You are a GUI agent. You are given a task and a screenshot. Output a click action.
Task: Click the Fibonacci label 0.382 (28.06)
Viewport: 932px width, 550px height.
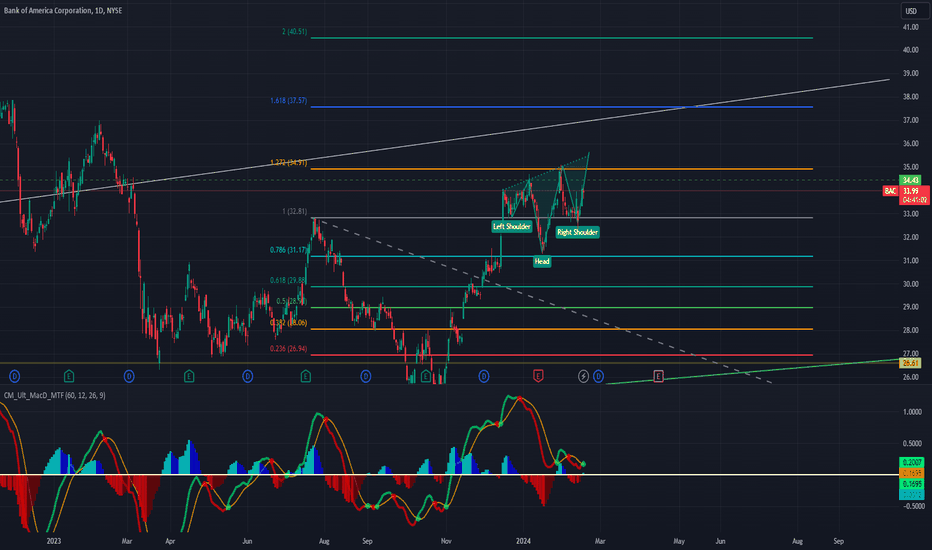(288, 322)
